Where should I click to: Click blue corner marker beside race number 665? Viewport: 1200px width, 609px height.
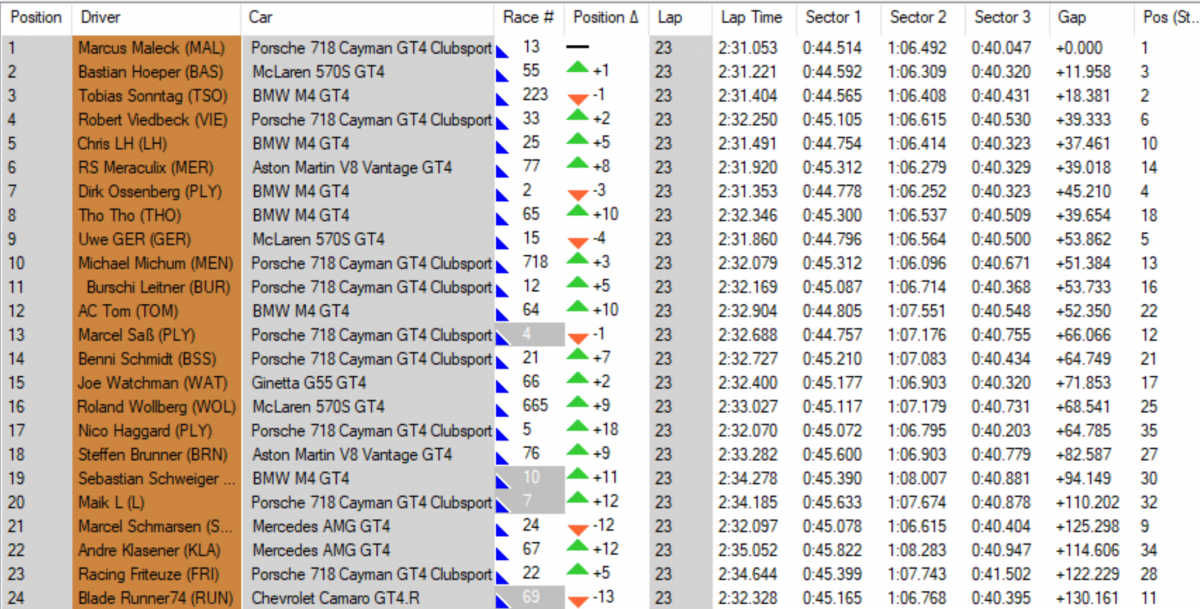coord(502,409)
